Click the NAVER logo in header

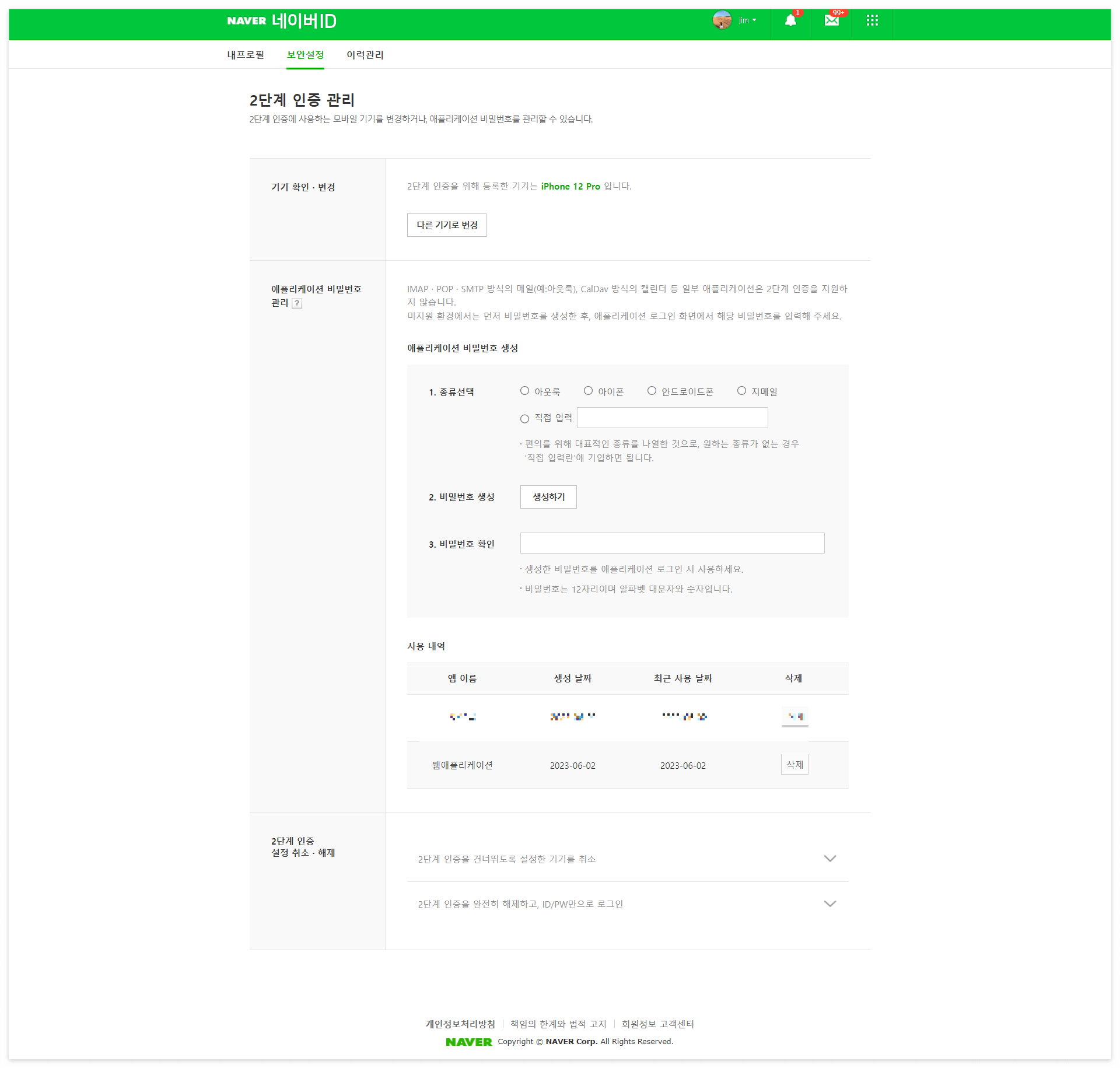(x=247, y=21)
